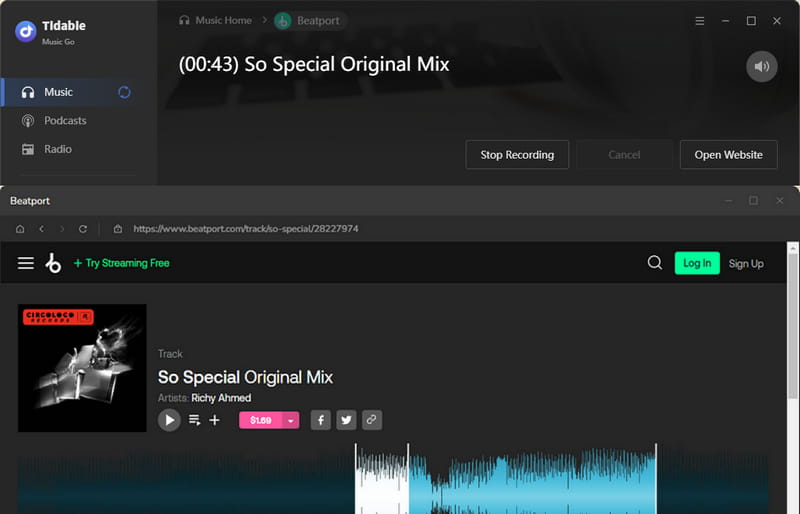
Task: Click the Tidable Music Go logo
Action: 26,31
